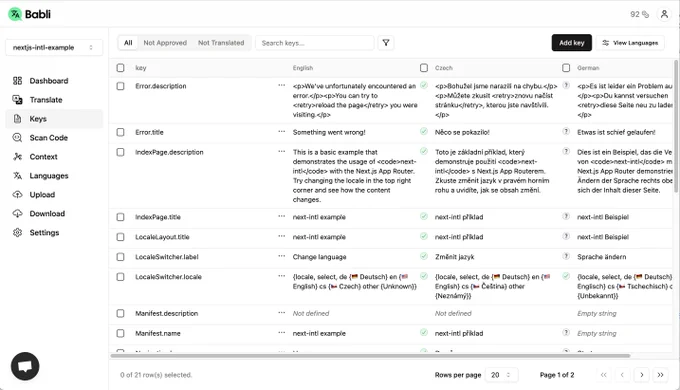Select all rows with the key header checkbox
Image resolution: width=680 pixels, height=390 pixels.
pos(121,68)
